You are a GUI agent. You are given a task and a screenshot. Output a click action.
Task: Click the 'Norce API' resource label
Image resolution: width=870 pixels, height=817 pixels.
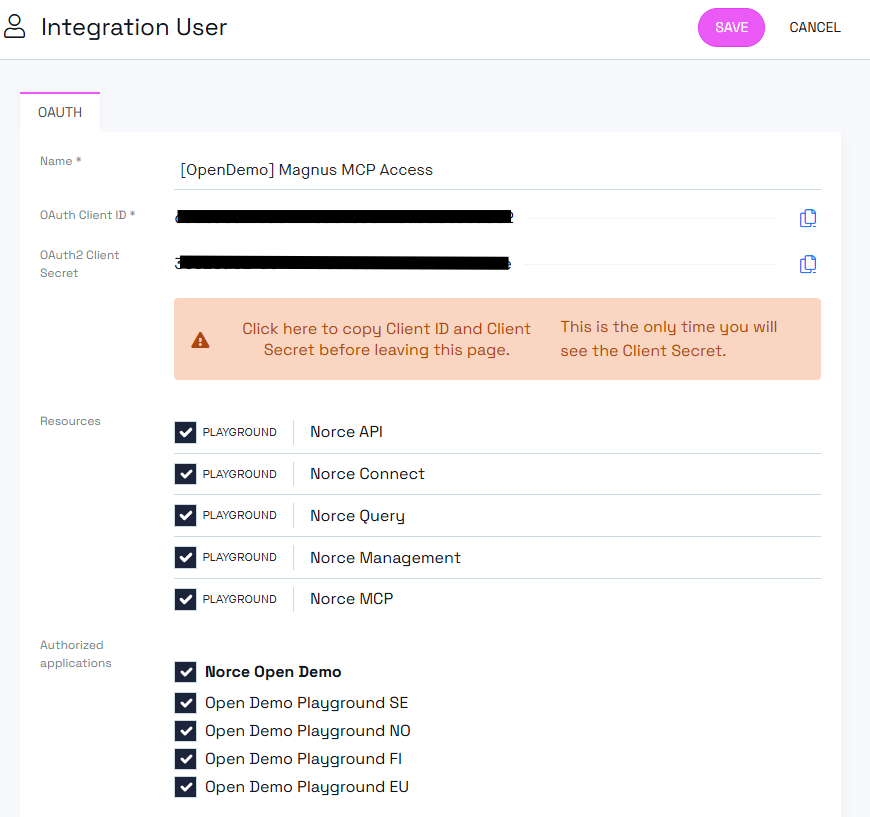pyautogui.click(x=346, y=432)
